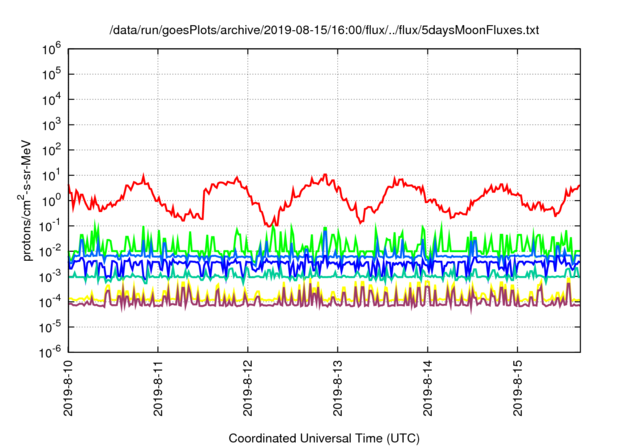Click the '2019-8-13' x-axis date label
Image resolution: width=640 pixels, height=448 pixels.
(338, 388)
